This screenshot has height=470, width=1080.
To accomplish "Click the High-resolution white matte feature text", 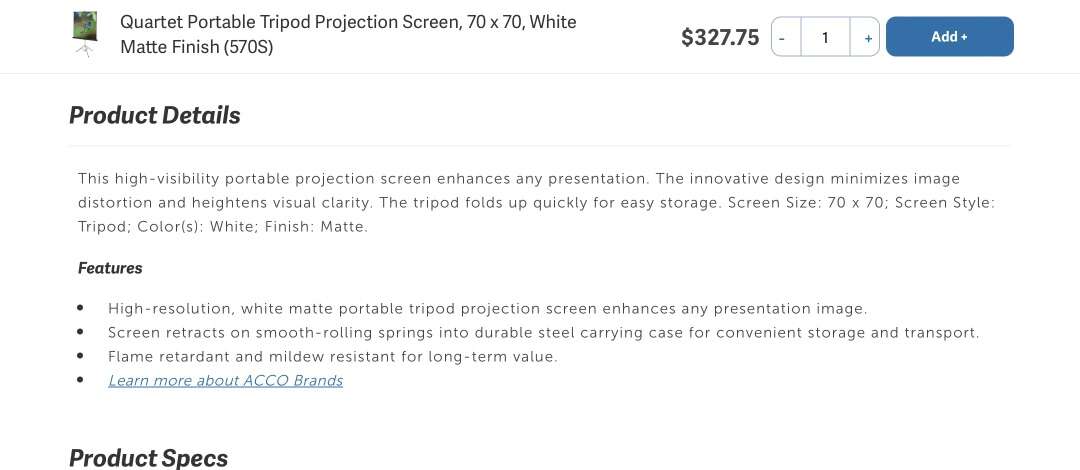I will point(487,308).
